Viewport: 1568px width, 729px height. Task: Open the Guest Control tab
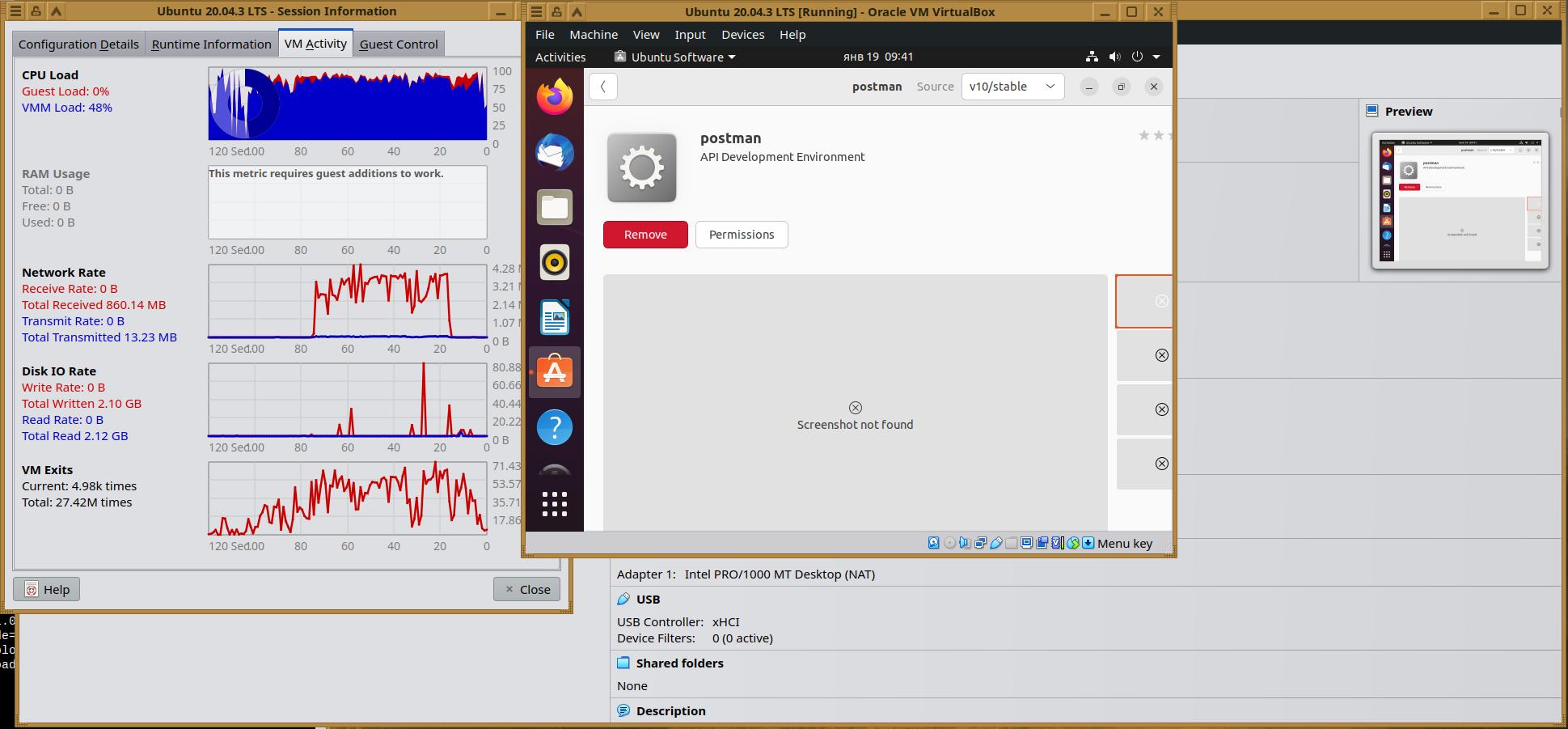click(399, 44)
